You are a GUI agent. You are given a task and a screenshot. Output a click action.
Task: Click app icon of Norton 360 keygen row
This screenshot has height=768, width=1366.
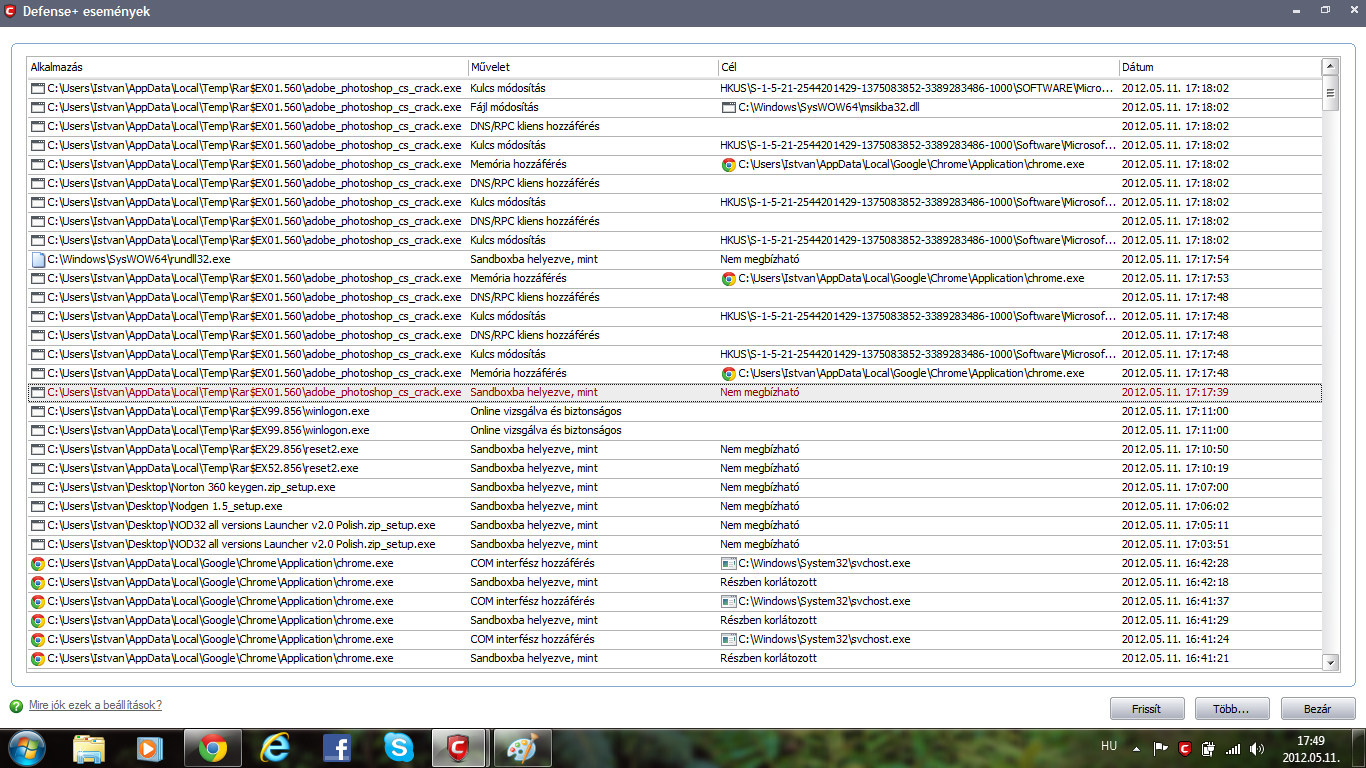pyautogui.click(x=38, y=487)
